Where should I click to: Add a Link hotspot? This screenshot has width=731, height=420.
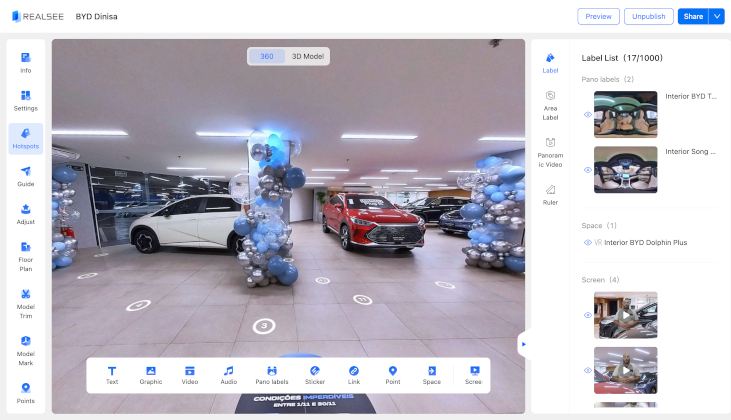[x=354, y=375]
